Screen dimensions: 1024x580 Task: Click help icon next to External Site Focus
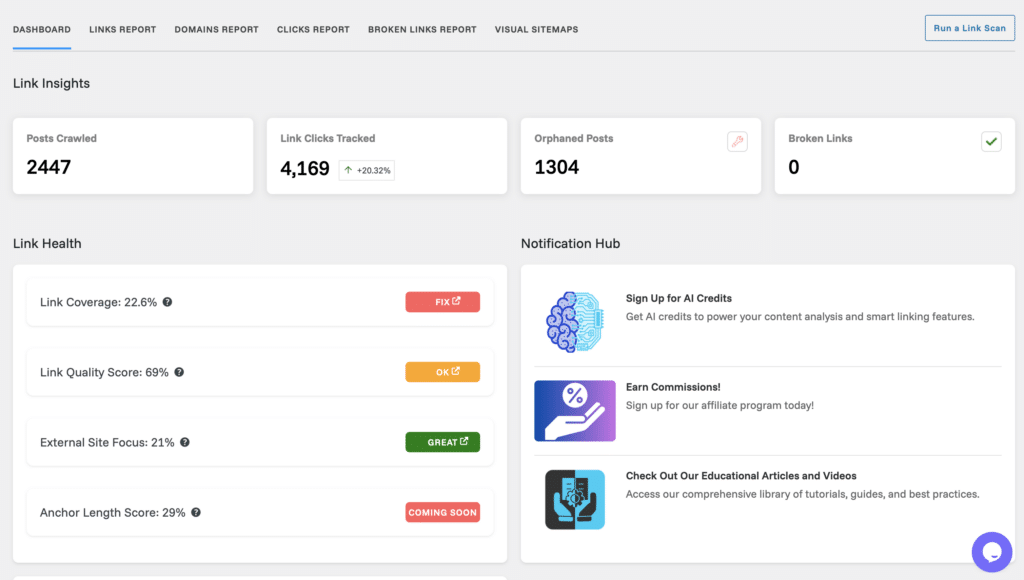(185, 442)
